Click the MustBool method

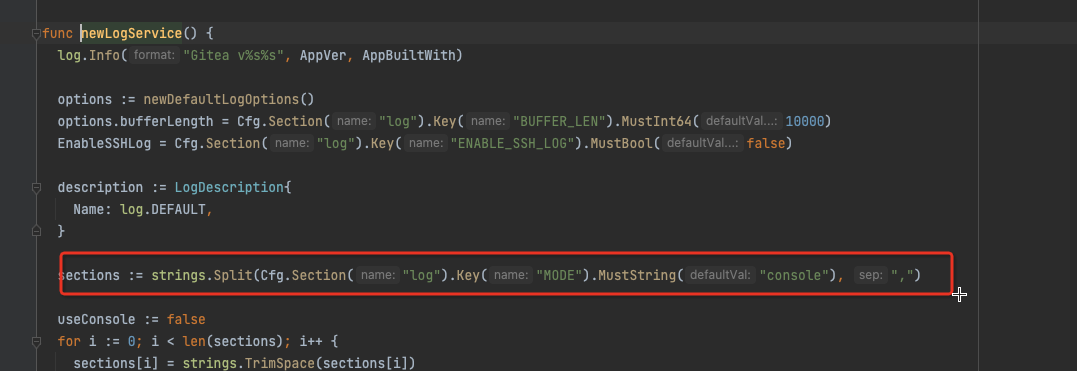[x=621, y=143]
